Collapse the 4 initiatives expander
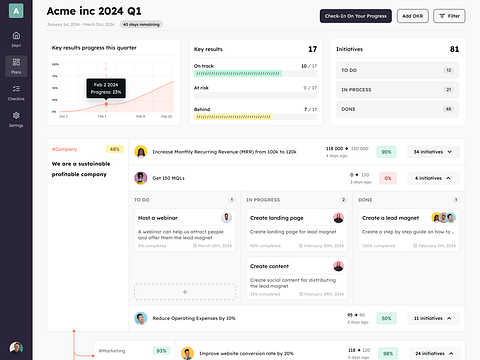This screenshot has height=360, width=480. click(x=433, y=178)
